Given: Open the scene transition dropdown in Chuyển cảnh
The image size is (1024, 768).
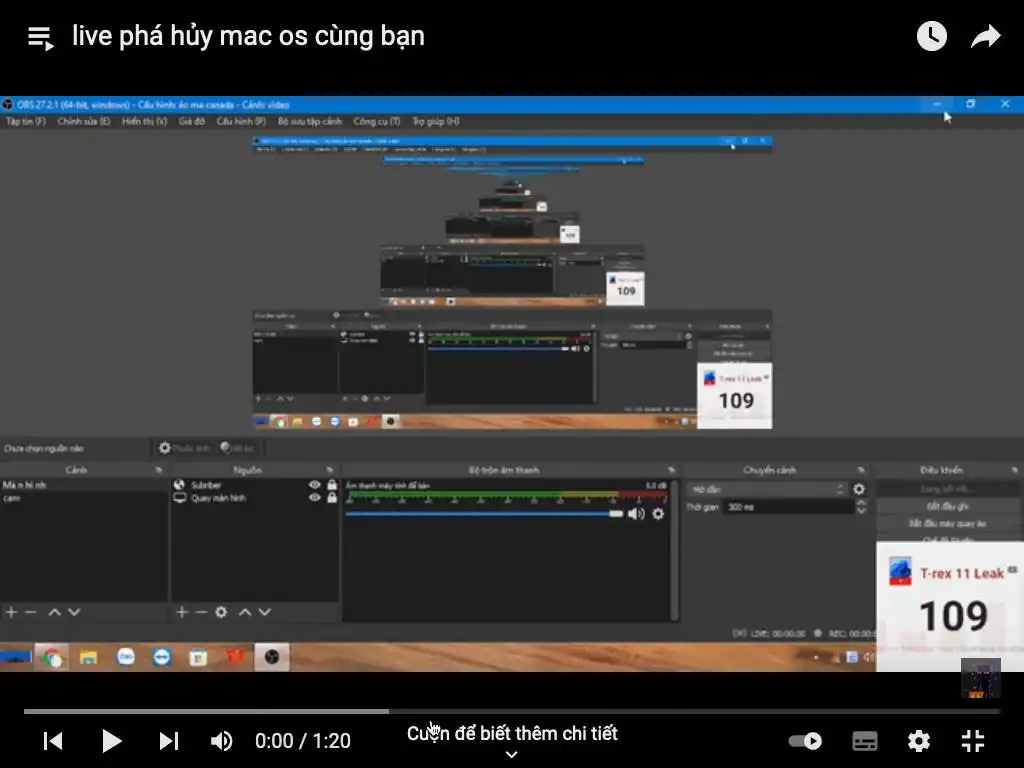Looking at the screenshot, I should [767, 489].
